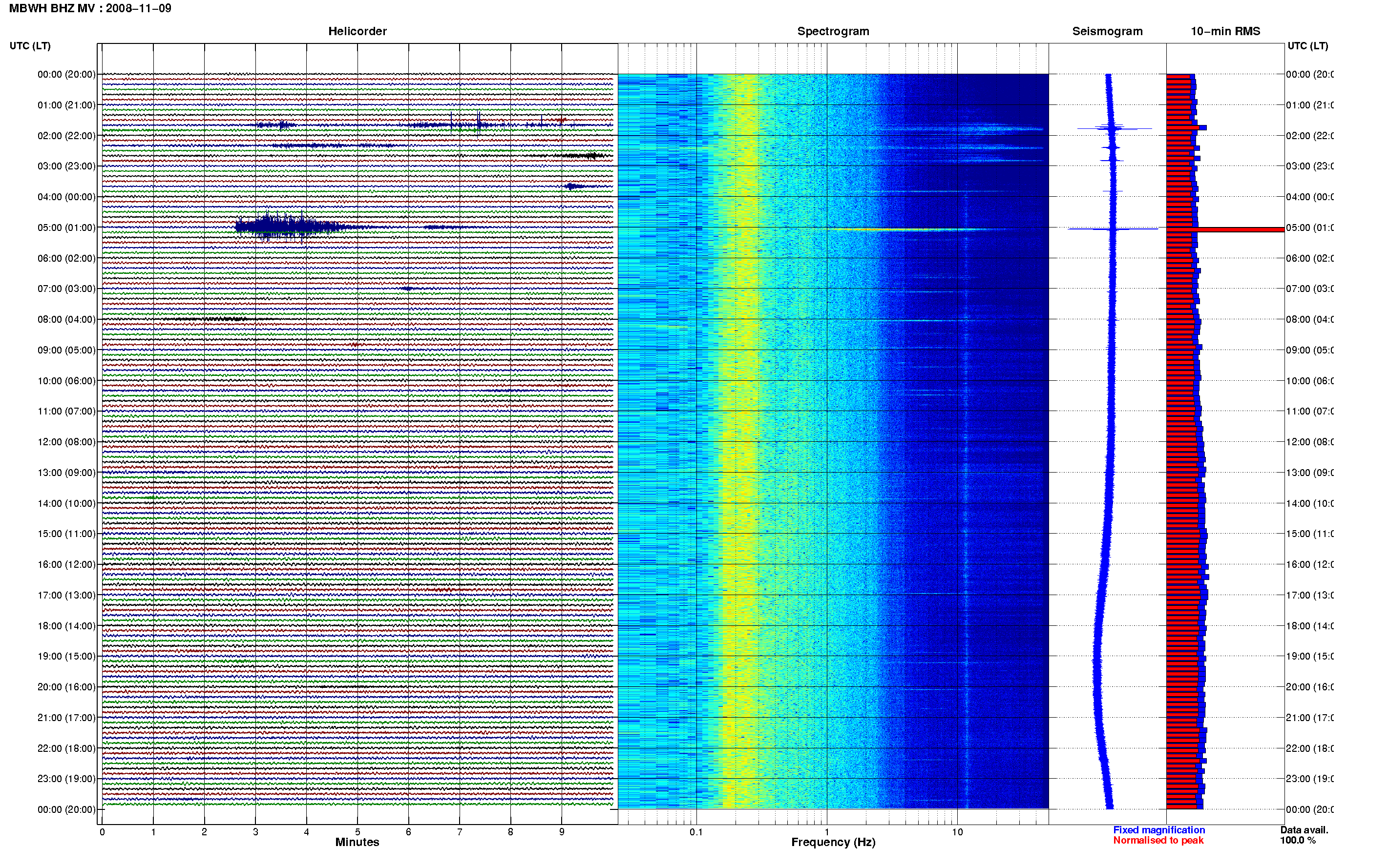Click the left 18:00 (14:00) time label
This screenshot has width=1389, height=868.
[x=66, y=626]
